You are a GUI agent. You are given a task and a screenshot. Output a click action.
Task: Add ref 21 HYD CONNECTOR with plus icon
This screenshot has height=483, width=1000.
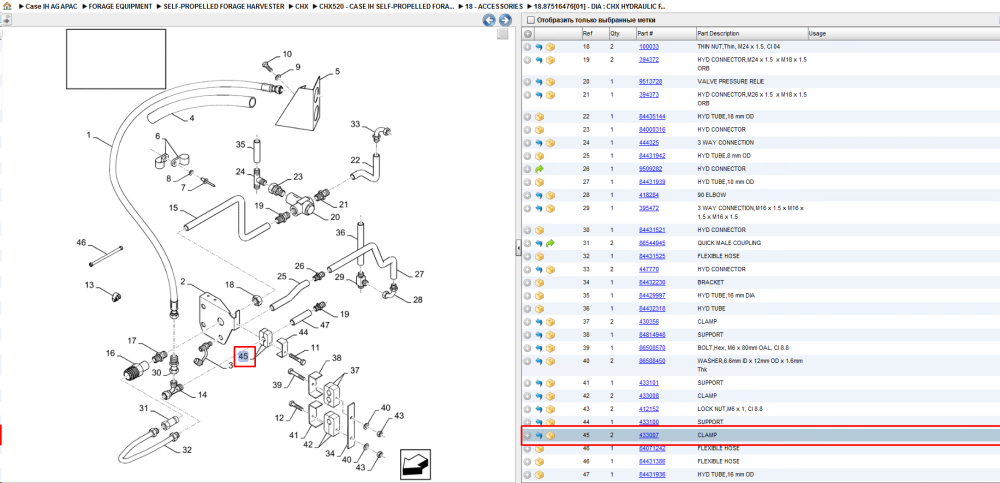coord(527,95)
